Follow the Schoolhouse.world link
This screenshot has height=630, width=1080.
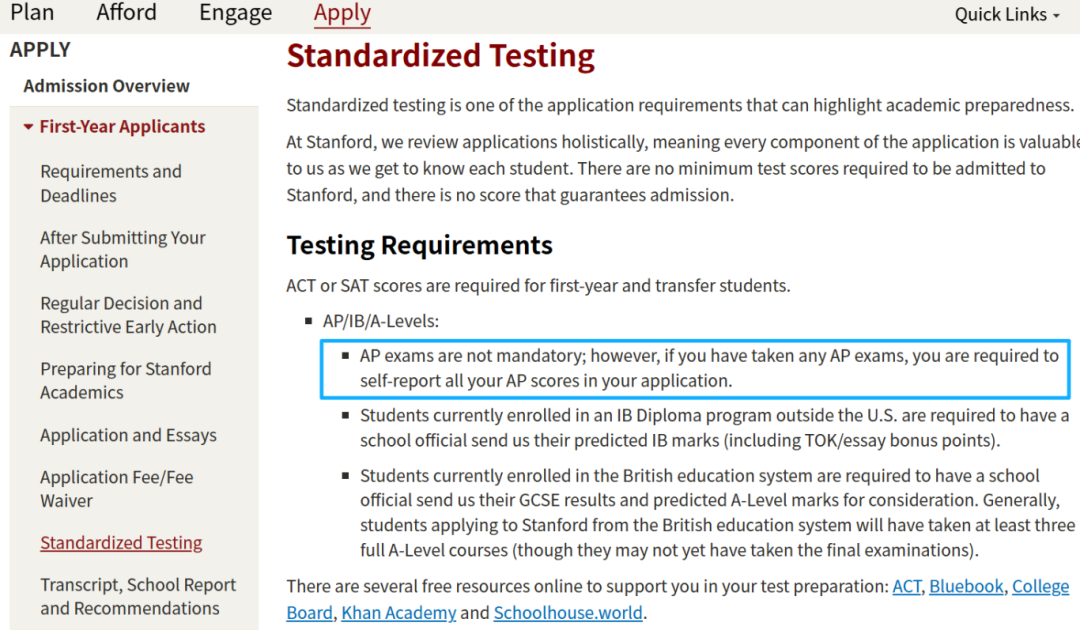[568, 613]
